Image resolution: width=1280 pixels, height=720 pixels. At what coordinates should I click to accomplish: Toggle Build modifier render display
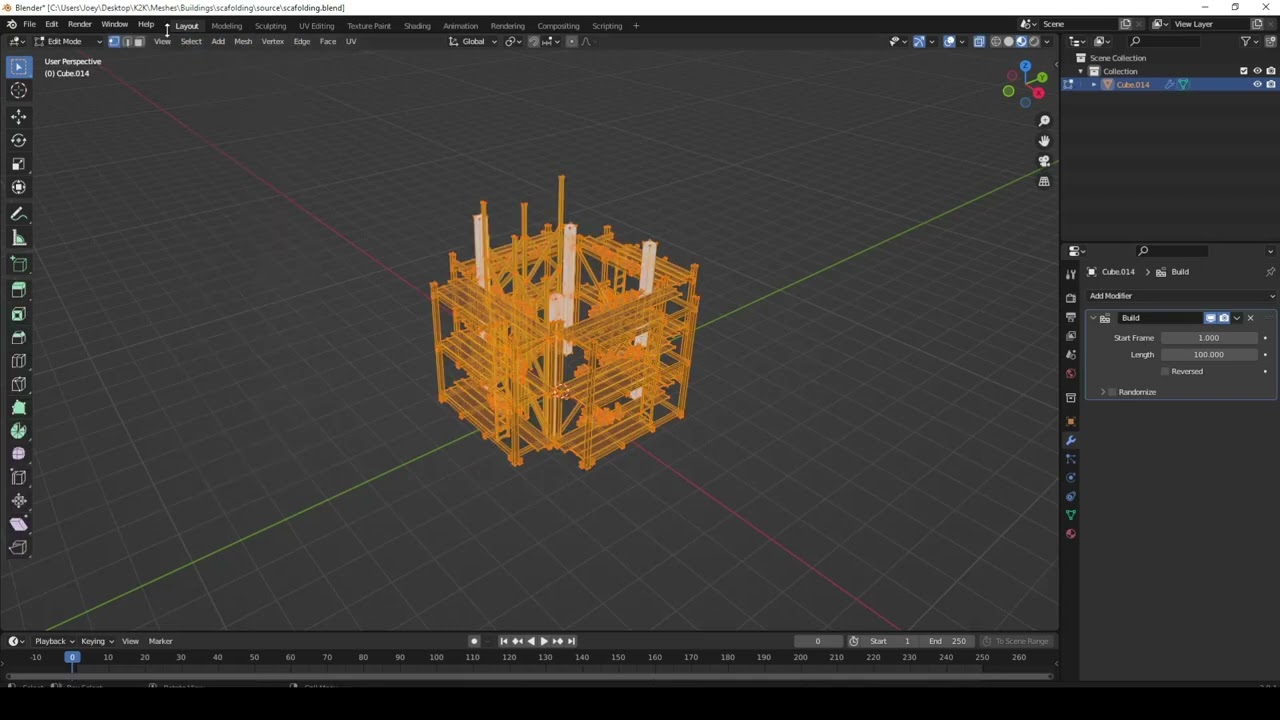click(x=1223, y=318)
